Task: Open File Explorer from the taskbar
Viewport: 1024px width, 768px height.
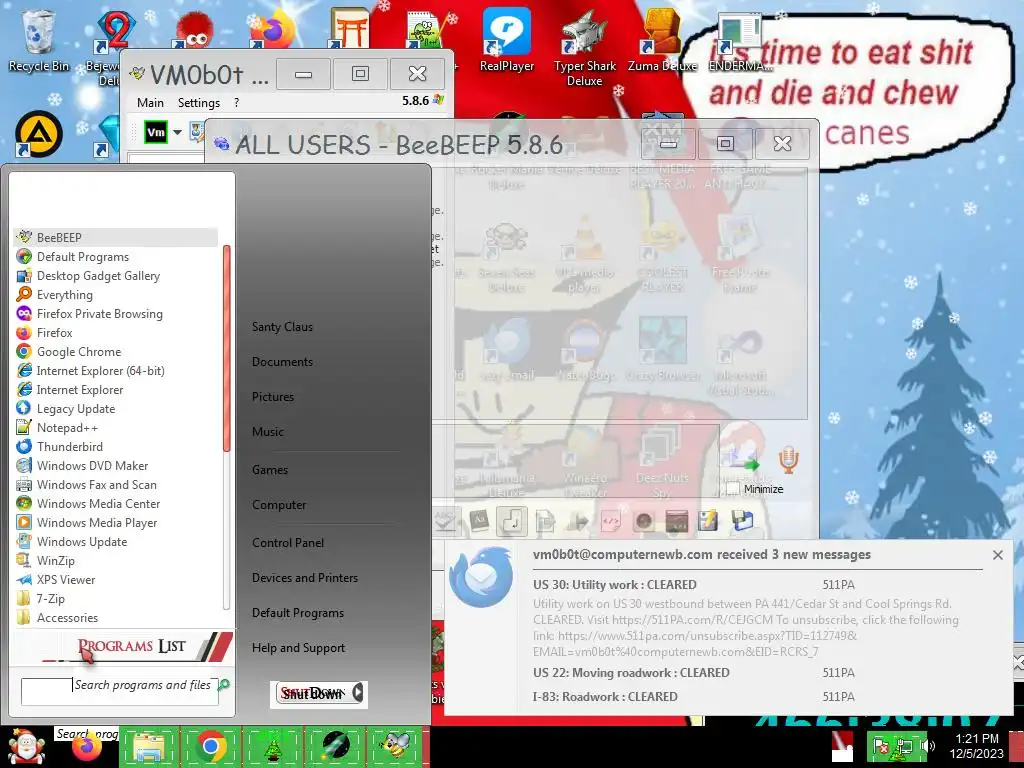Action: (148, 747)
